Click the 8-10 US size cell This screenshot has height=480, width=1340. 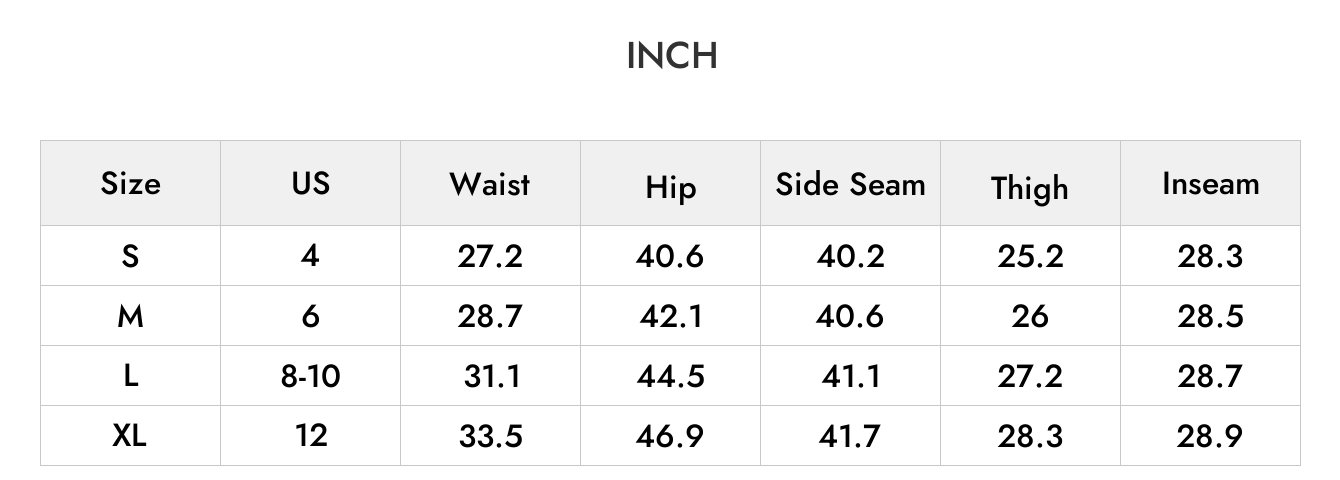[310, 376]
